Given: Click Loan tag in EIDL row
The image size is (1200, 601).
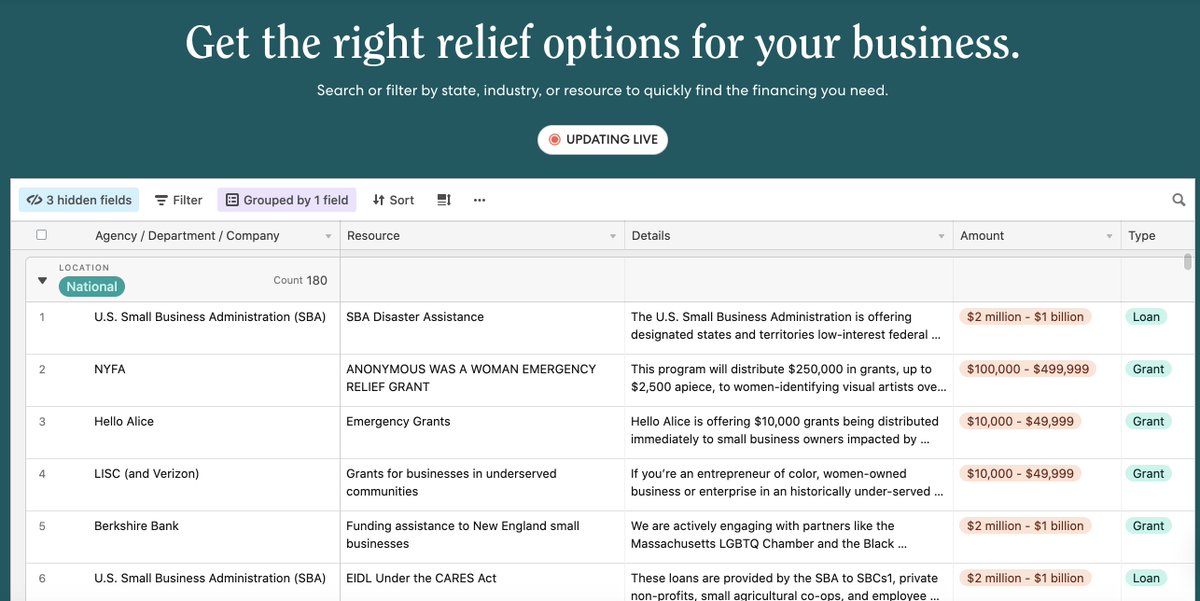Looking at the screenshot, I should [1146, 578].
